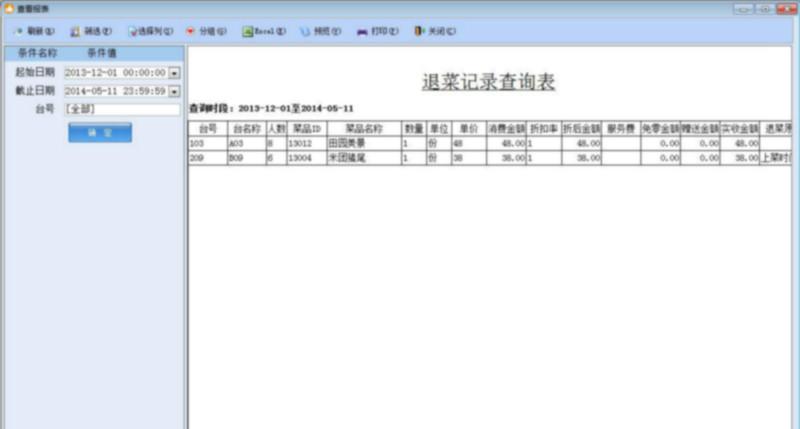Click the 免零金额 table column header
The height and width of the screenshot is (429, 800).
pos(660,129)
